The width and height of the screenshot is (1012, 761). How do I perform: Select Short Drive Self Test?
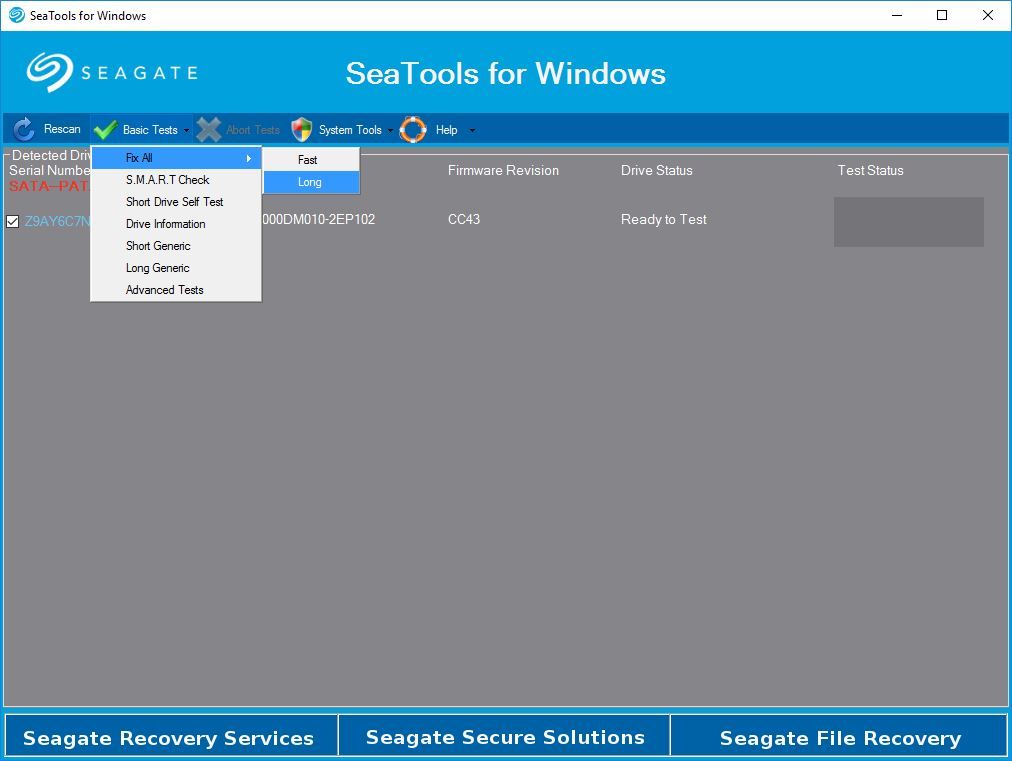(176, 202)
